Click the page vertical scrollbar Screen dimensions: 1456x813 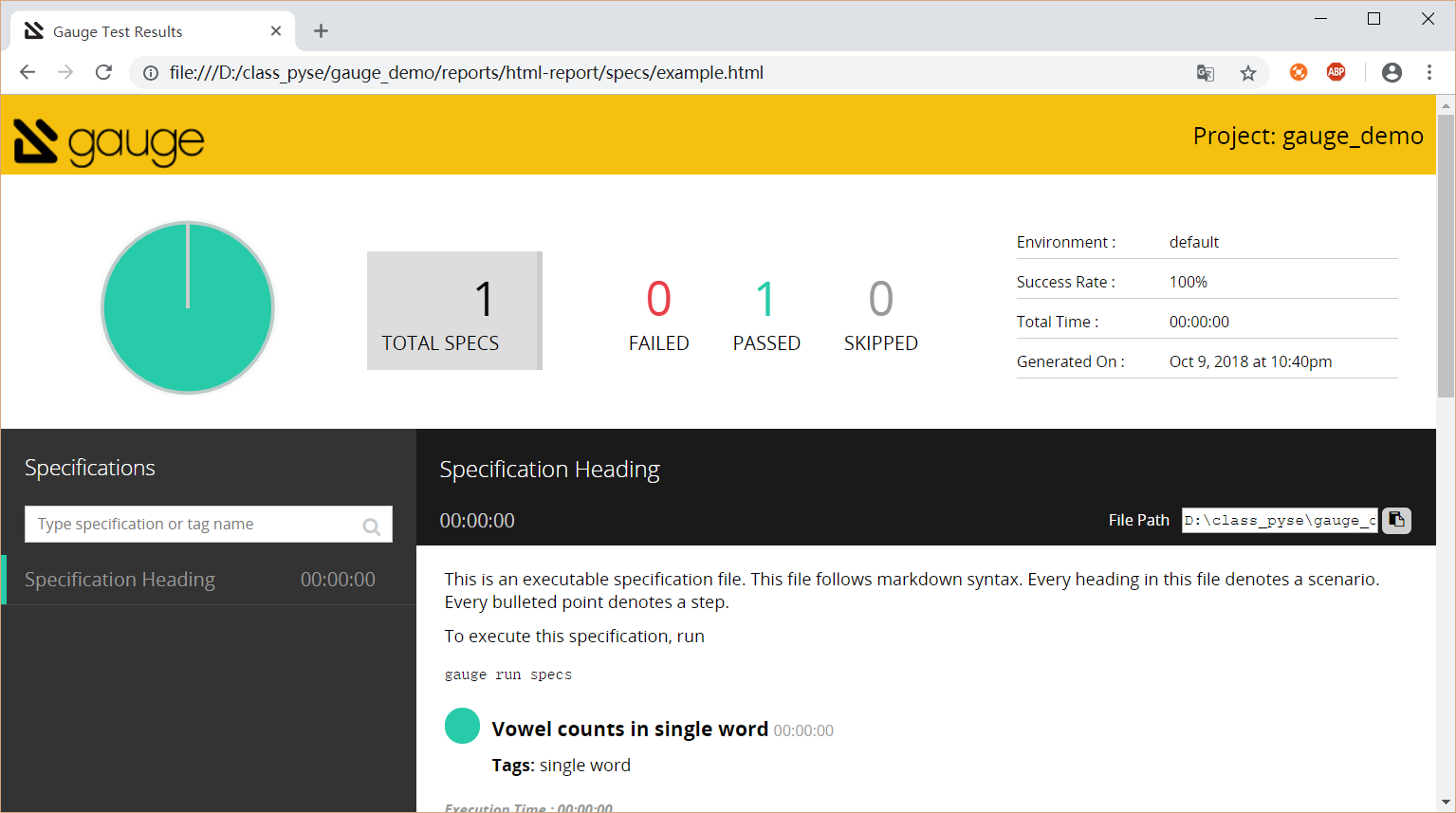coord(1446,256)
